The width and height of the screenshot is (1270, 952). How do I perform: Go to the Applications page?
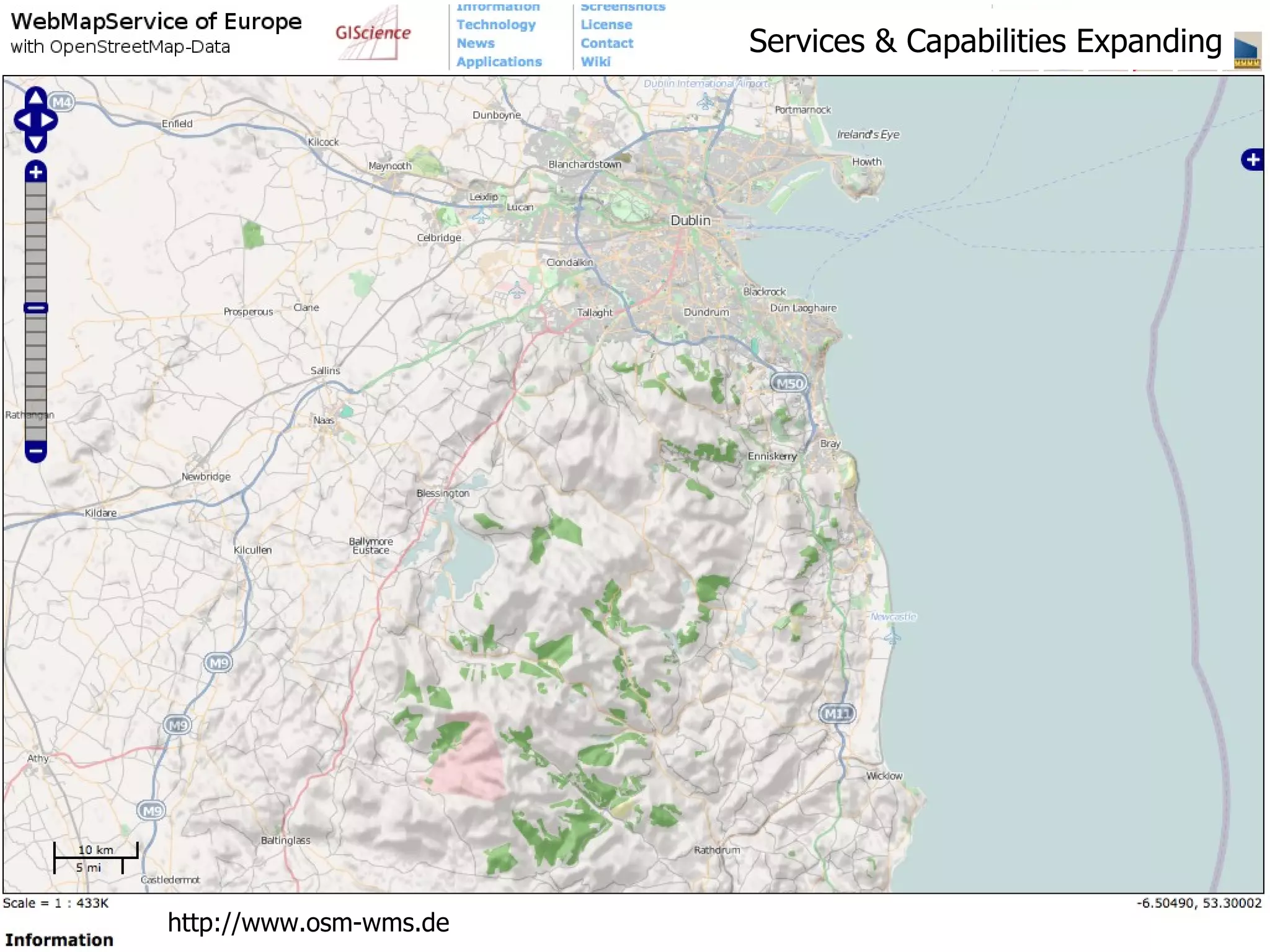(x=499, y=62)
